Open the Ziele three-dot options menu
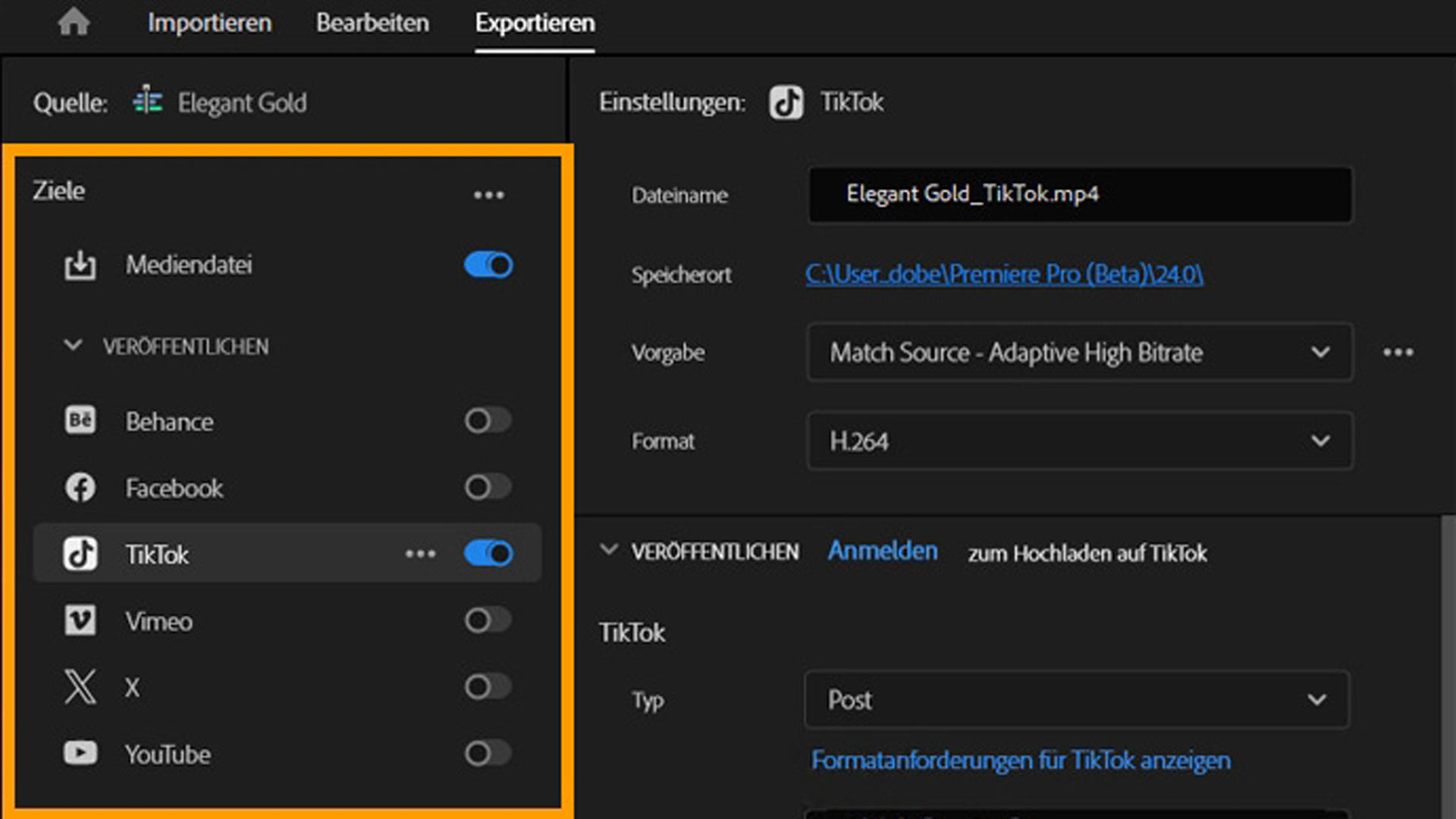1456x819 pixels. [488, 195]
